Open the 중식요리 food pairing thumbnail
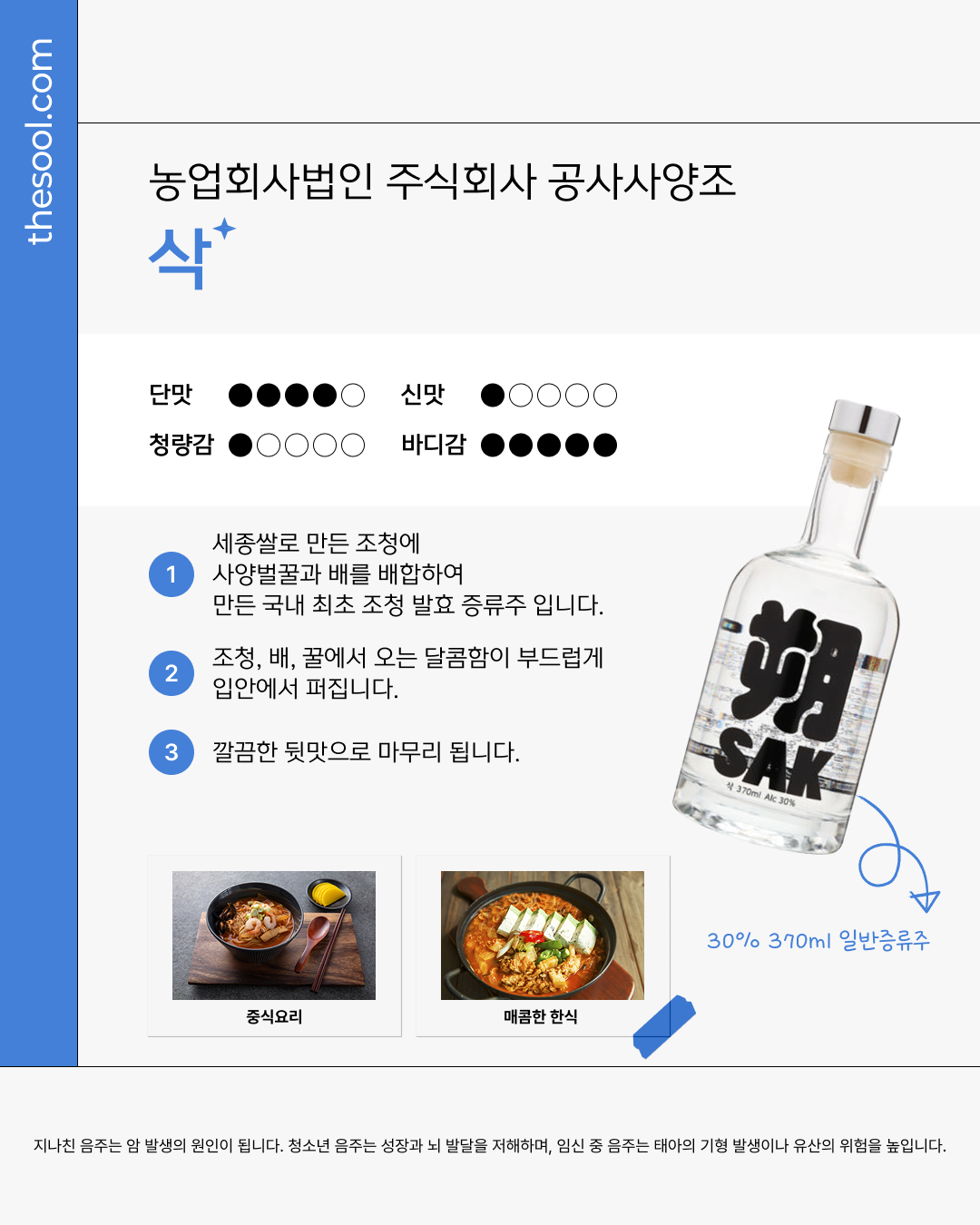 [x=274, y=936]
